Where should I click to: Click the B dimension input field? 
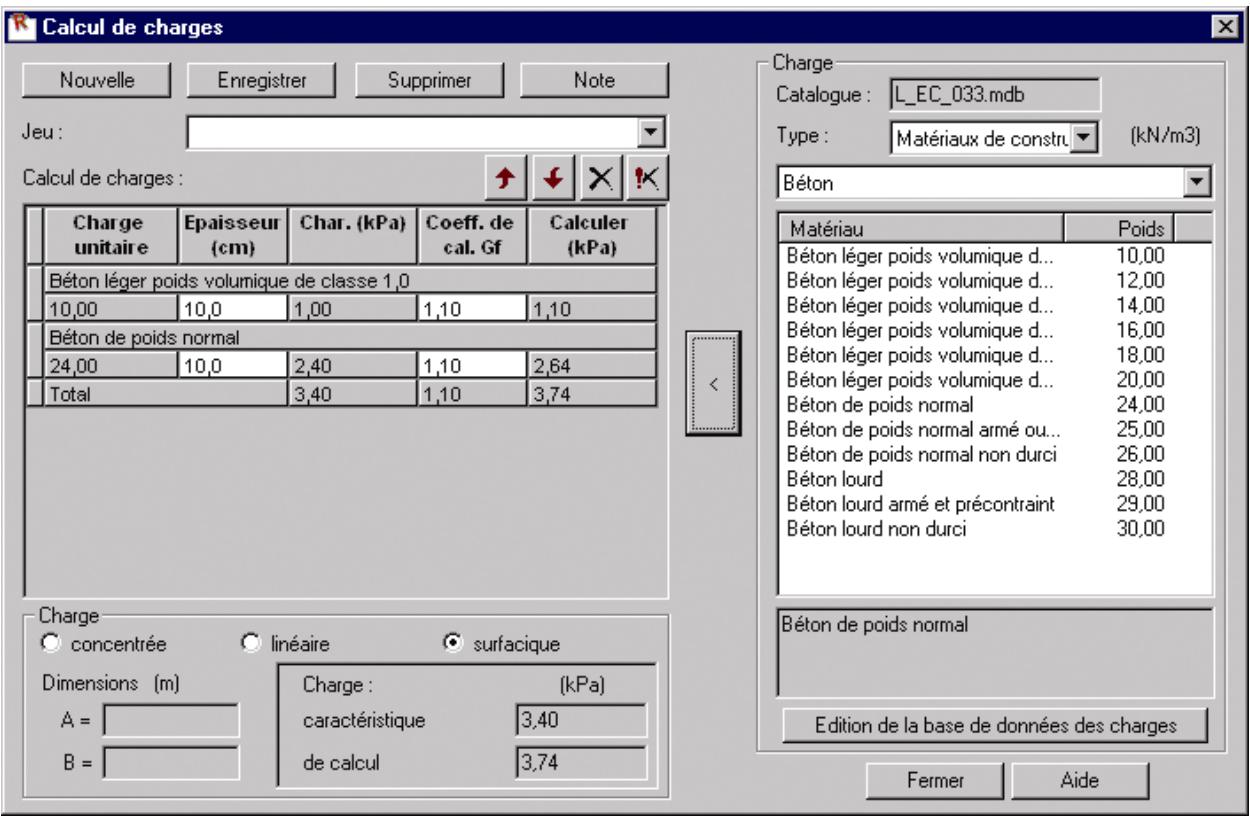click(x=172, y=763)
